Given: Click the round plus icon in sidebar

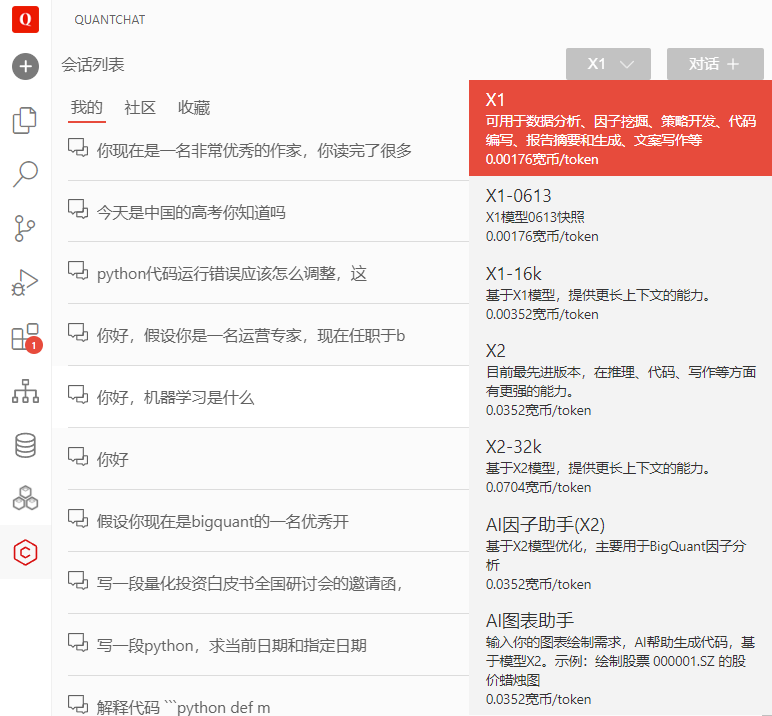Looking at the screenshot, I should click(x=25, y=67).
